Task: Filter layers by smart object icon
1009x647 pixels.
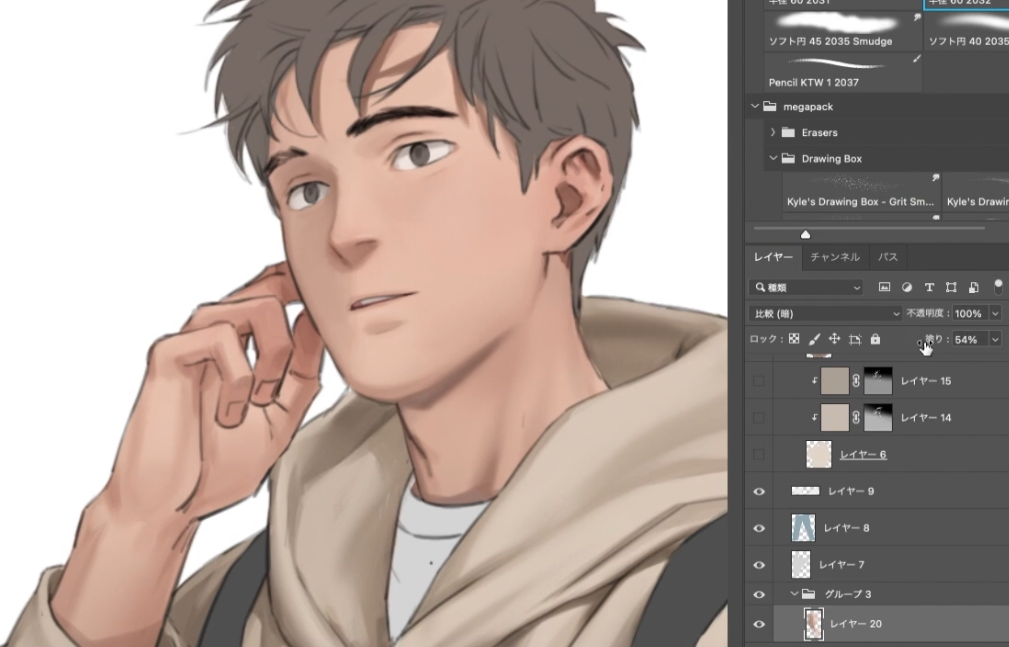Action: tap(974, 287)
